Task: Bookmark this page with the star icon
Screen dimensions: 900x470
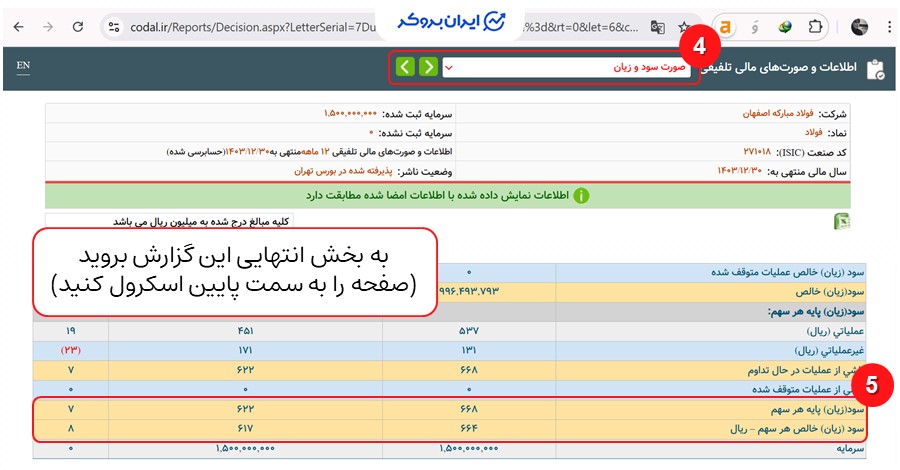Action: tap(683, 27)
